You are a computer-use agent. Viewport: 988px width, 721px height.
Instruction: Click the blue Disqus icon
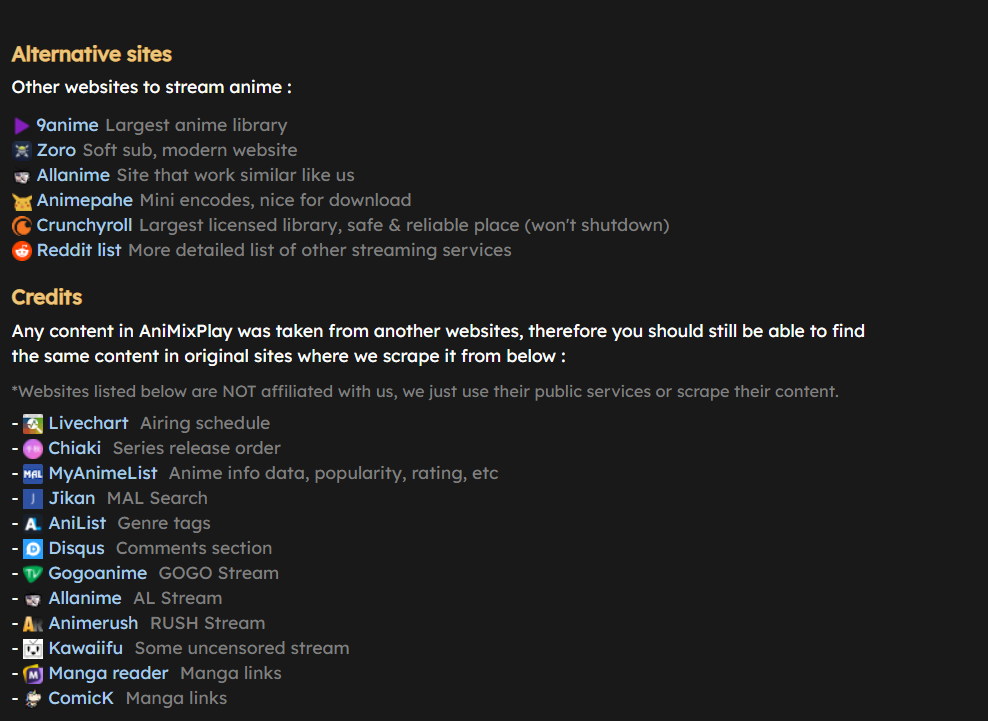(33, 549)
